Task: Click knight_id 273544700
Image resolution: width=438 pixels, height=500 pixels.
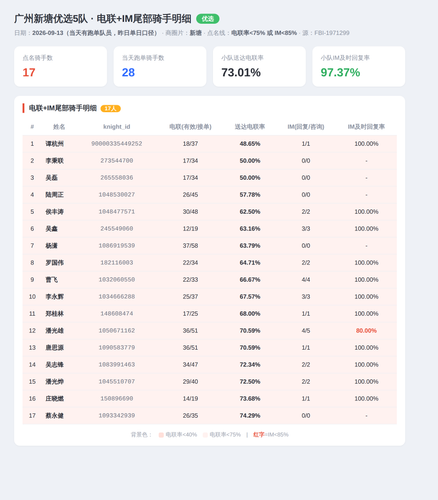Action: pos(117,161)
